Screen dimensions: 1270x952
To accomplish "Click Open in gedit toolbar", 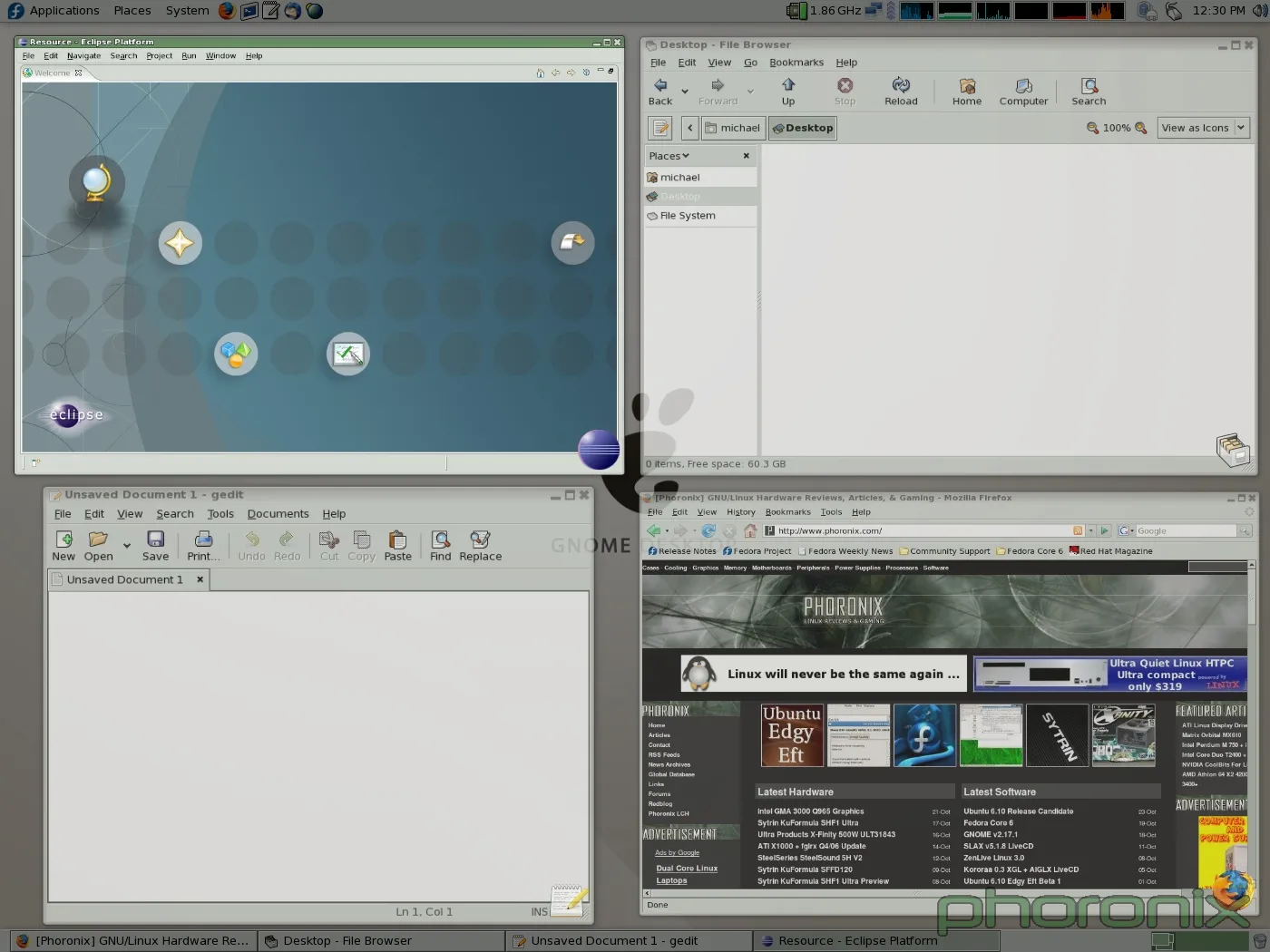I will (99, 546).
